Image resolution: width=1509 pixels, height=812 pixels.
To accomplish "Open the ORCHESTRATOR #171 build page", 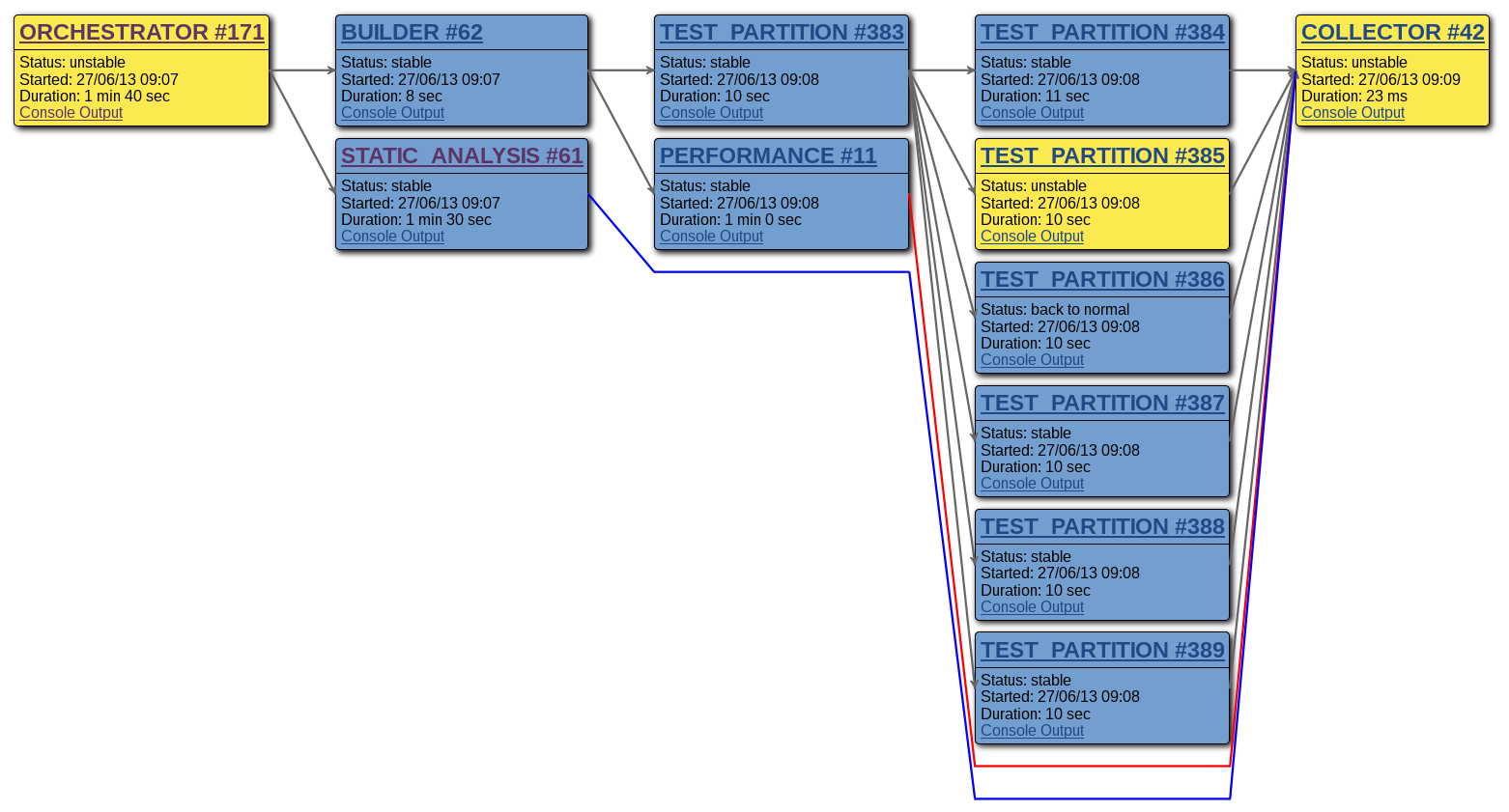I will pyautogui.click(x=141, y=32).
